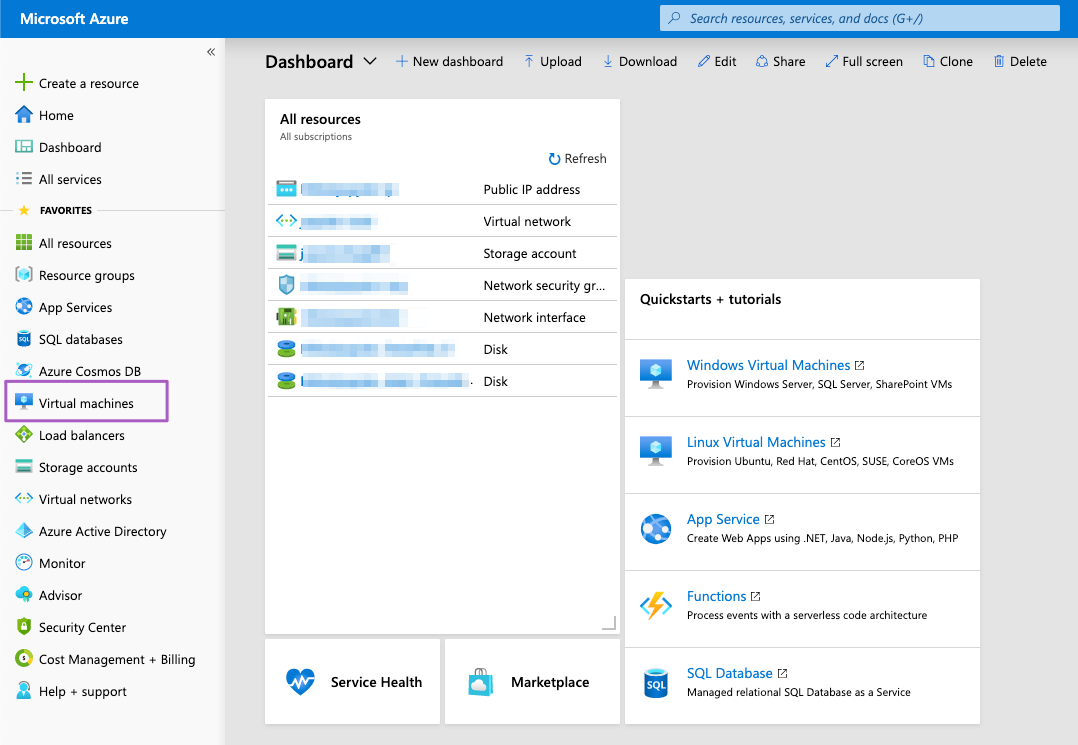Open the Azure Active Directory icon
The width and height of the screenshot is (1078, 745).
tap(24, 531)
